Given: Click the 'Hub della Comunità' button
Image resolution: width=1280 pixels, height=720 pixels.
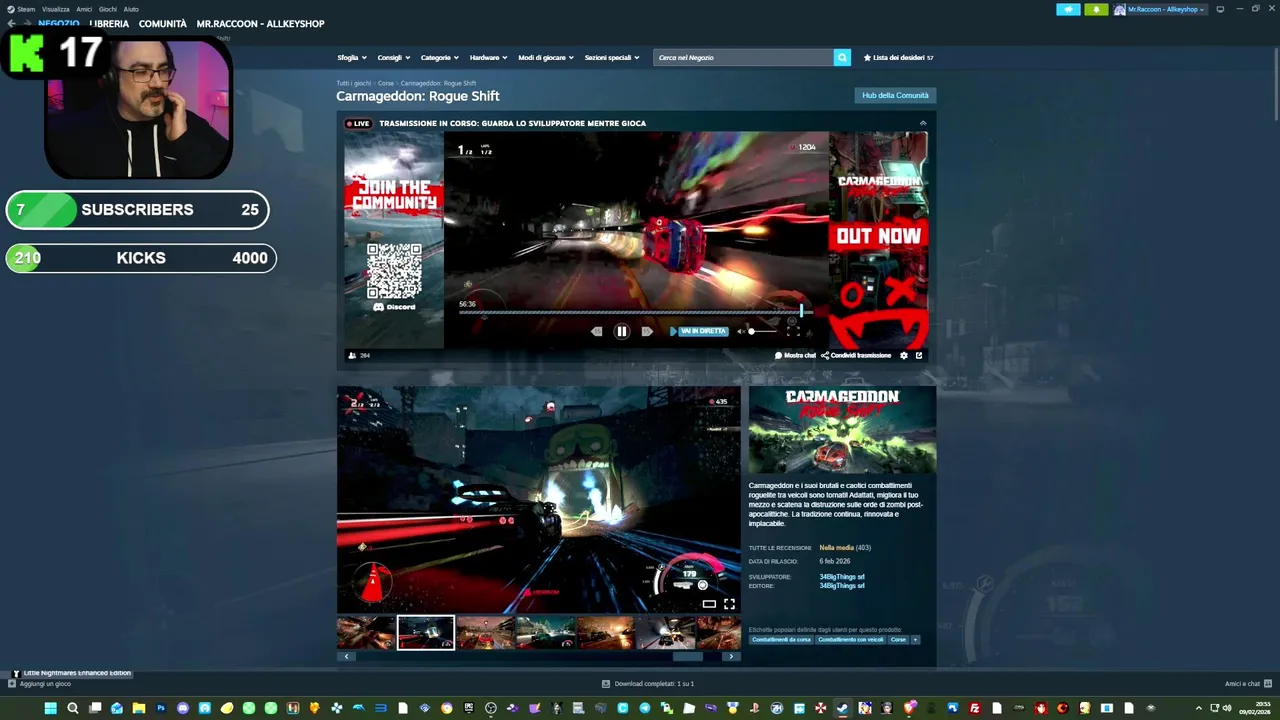Looking at the screenshot, I should (x=895, y=95).
